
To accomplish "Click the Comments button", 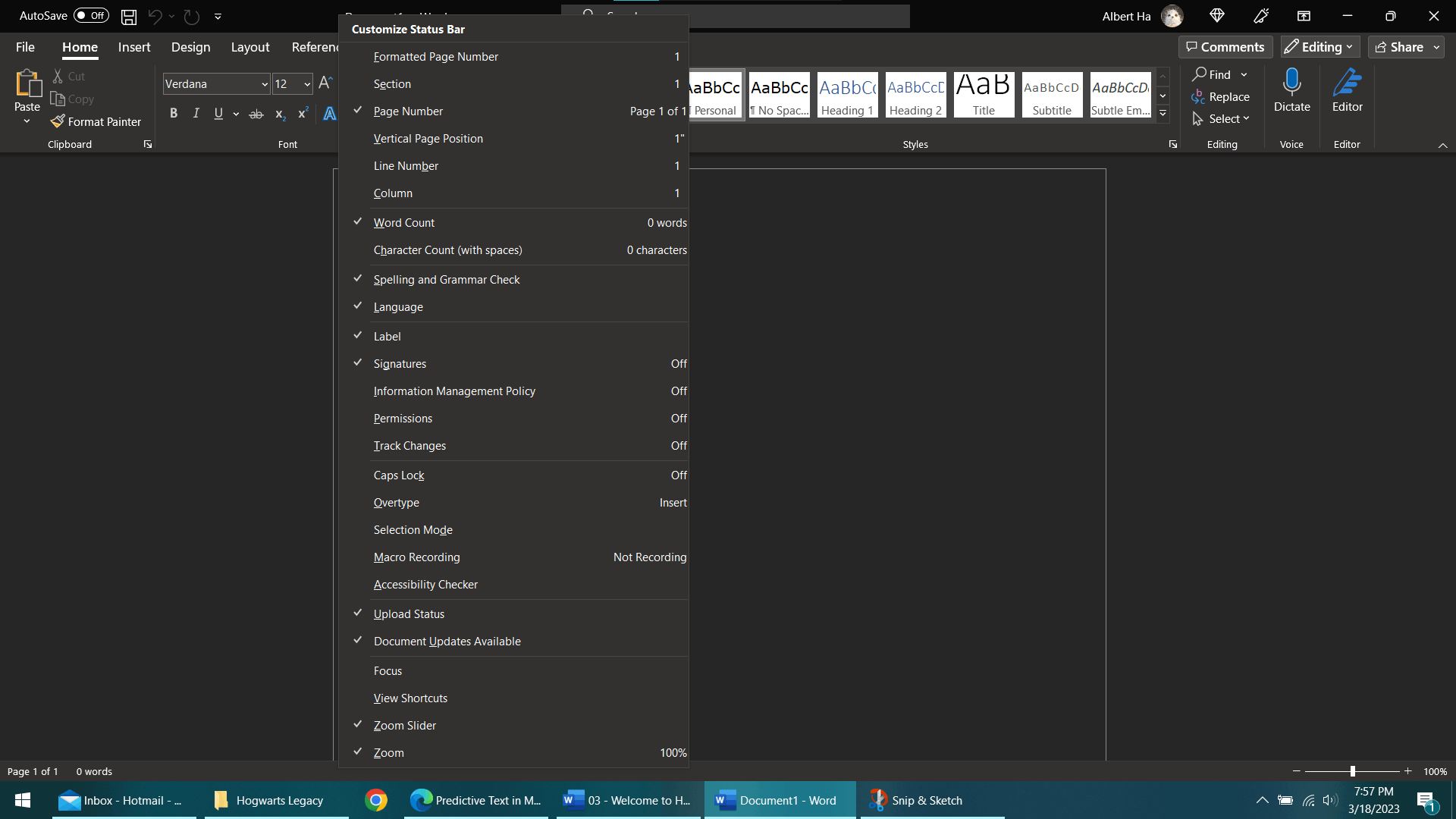I will pyautogui.click(x=1225, y=47).
